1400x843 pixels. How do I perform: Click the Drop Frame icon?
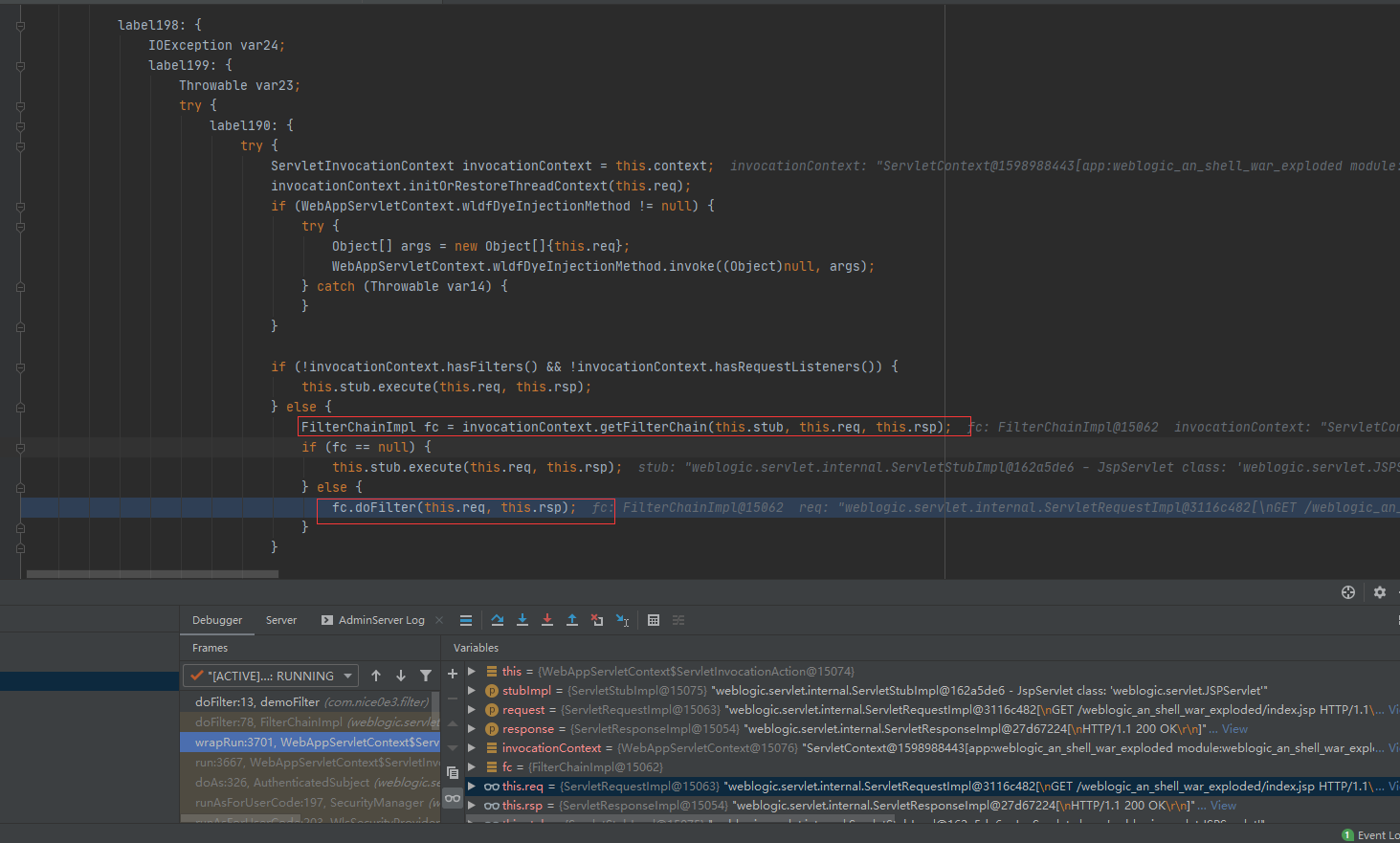[597, 620]
